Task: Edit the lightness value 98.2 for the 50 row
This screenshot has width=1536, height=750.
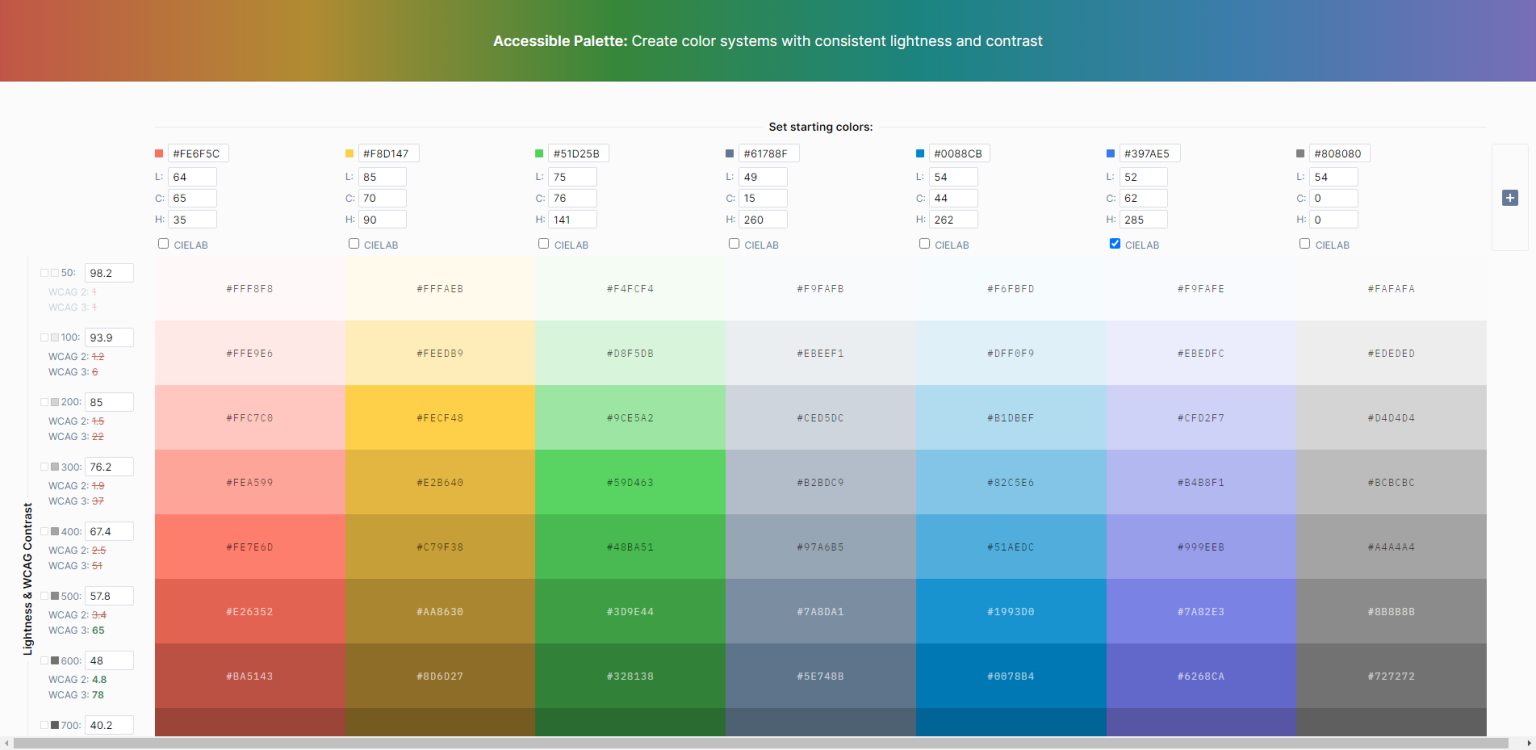Action: click(x=109, y=271)
